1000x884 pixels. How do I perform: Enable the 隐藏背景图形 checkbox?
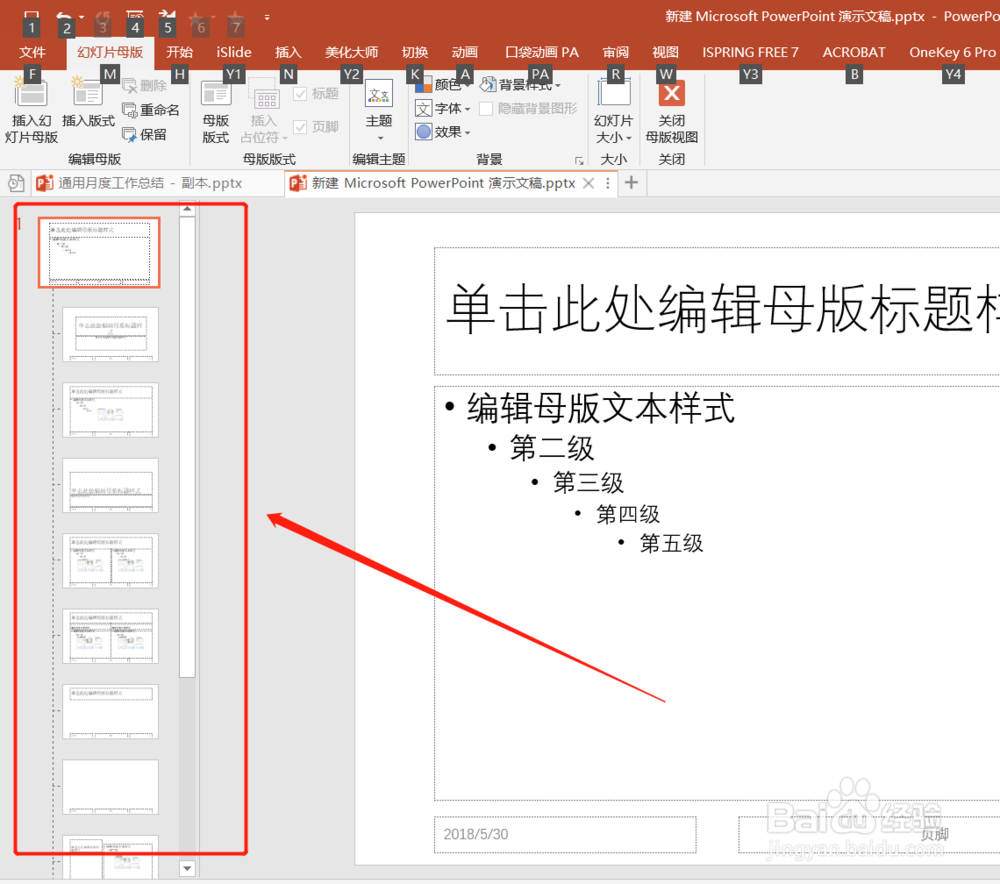[486, 110]
